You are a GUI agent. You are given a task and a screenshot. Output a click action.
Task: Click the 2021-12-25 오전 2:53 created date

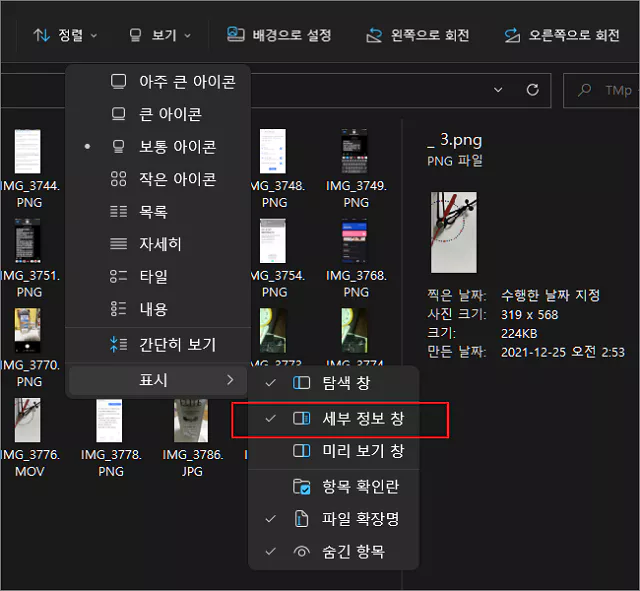[x=563, y=352]
